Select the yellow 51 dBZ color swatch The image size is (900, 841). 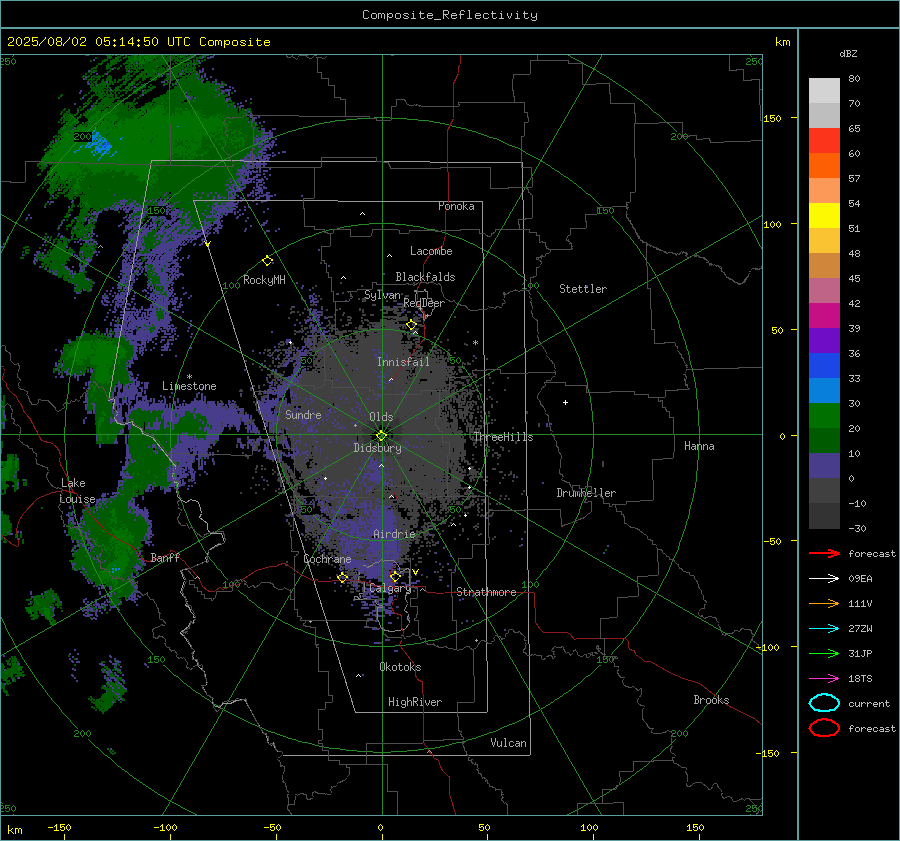[824, 216]
